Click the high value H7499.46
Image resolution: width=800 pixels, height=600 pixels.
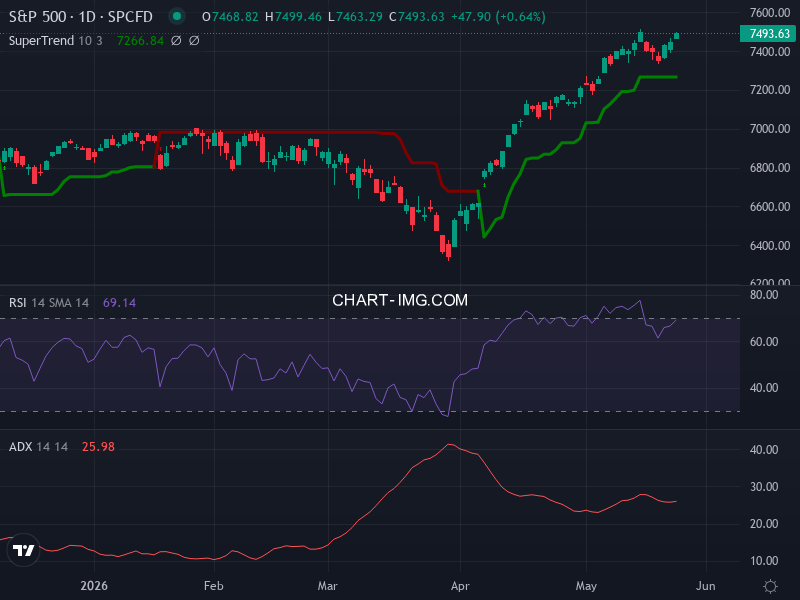click(x=293, y=17)
